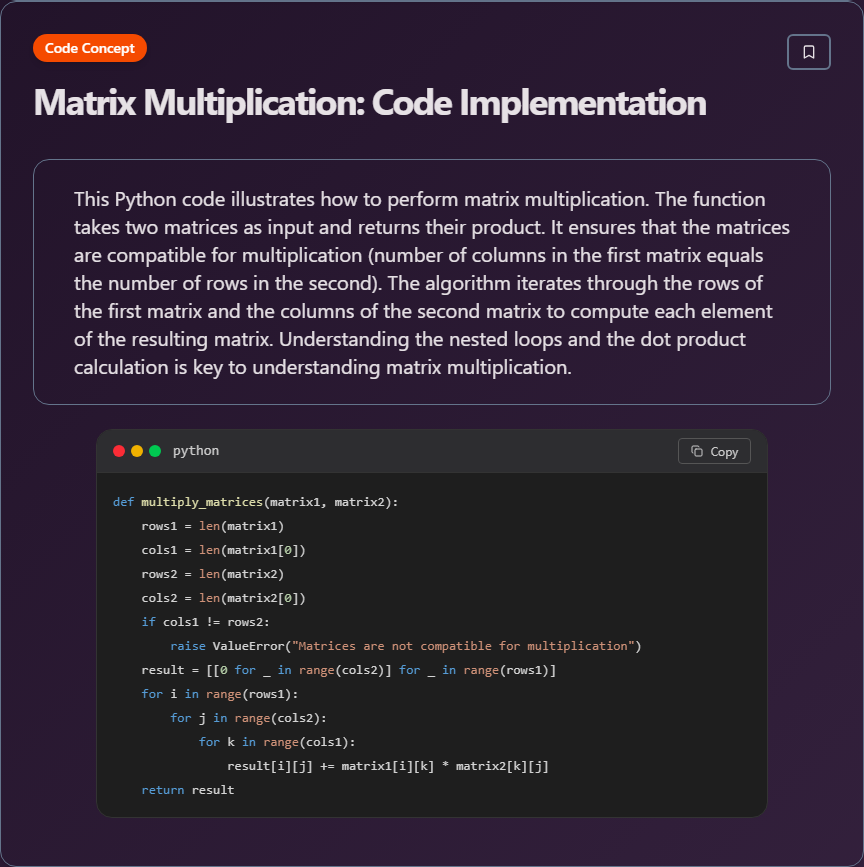This screenshot has width=864, height=867.
Task: Click the python language label
Action: (x=196, y=451)
